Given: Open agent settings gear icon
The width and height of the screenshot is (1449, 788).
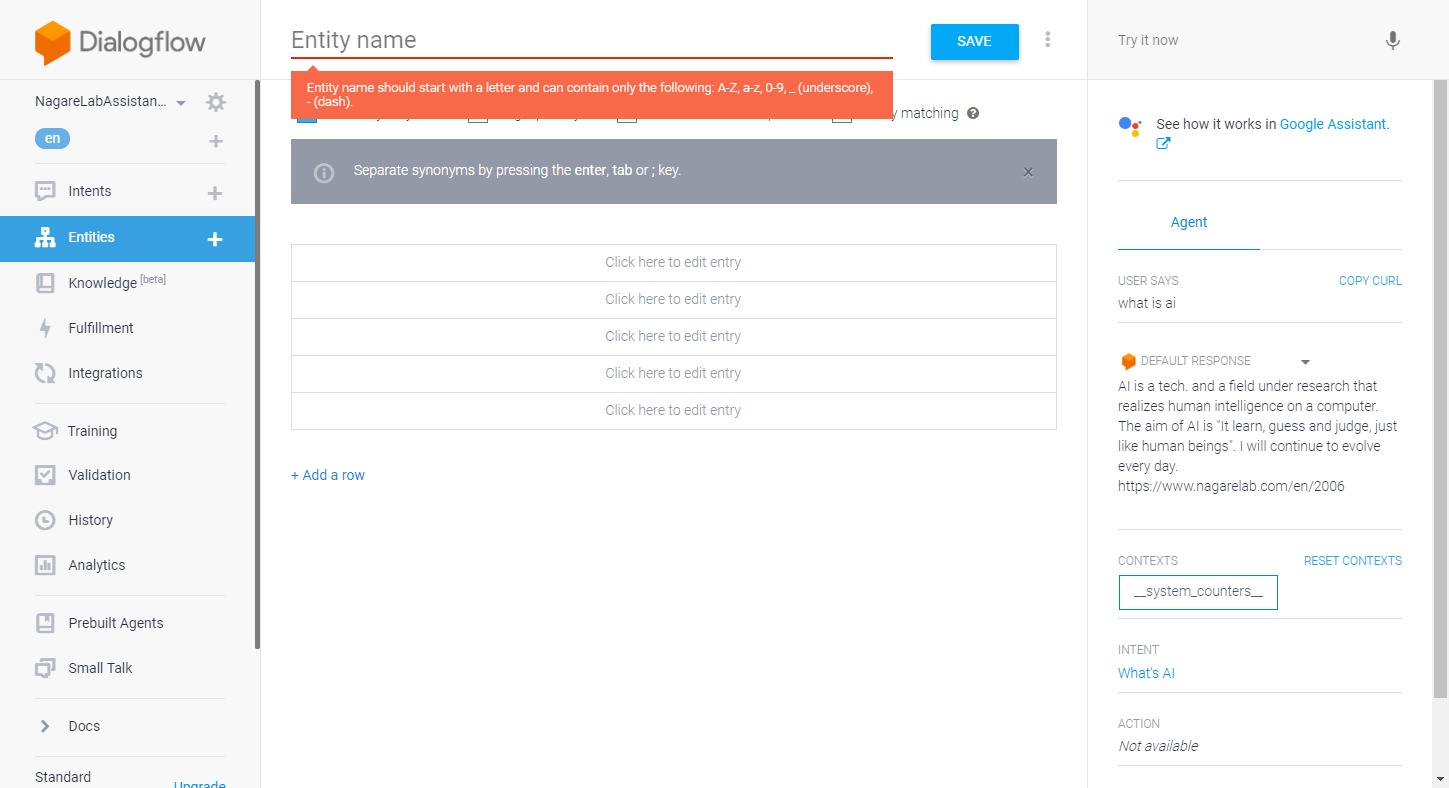Looking at the screenshot, I should 216,102.
